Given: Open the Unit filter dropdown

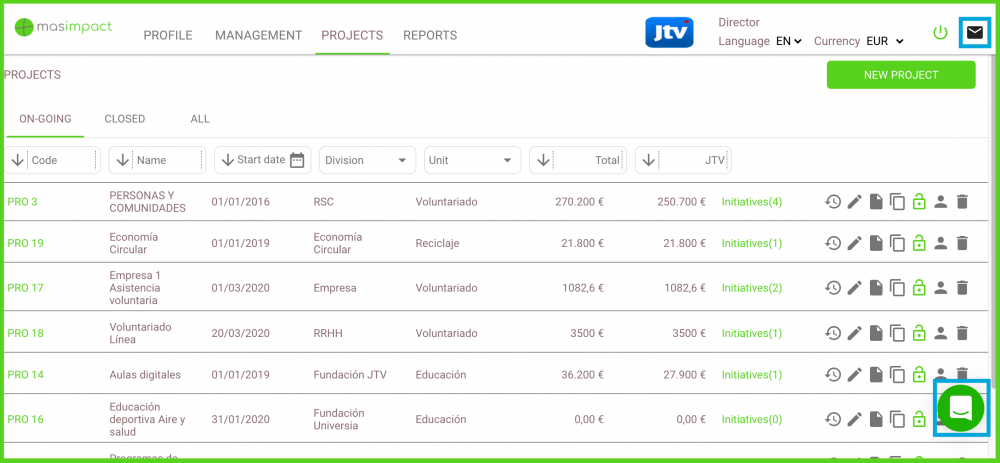Looking at the screenshot, I should (x=472, y=160).
